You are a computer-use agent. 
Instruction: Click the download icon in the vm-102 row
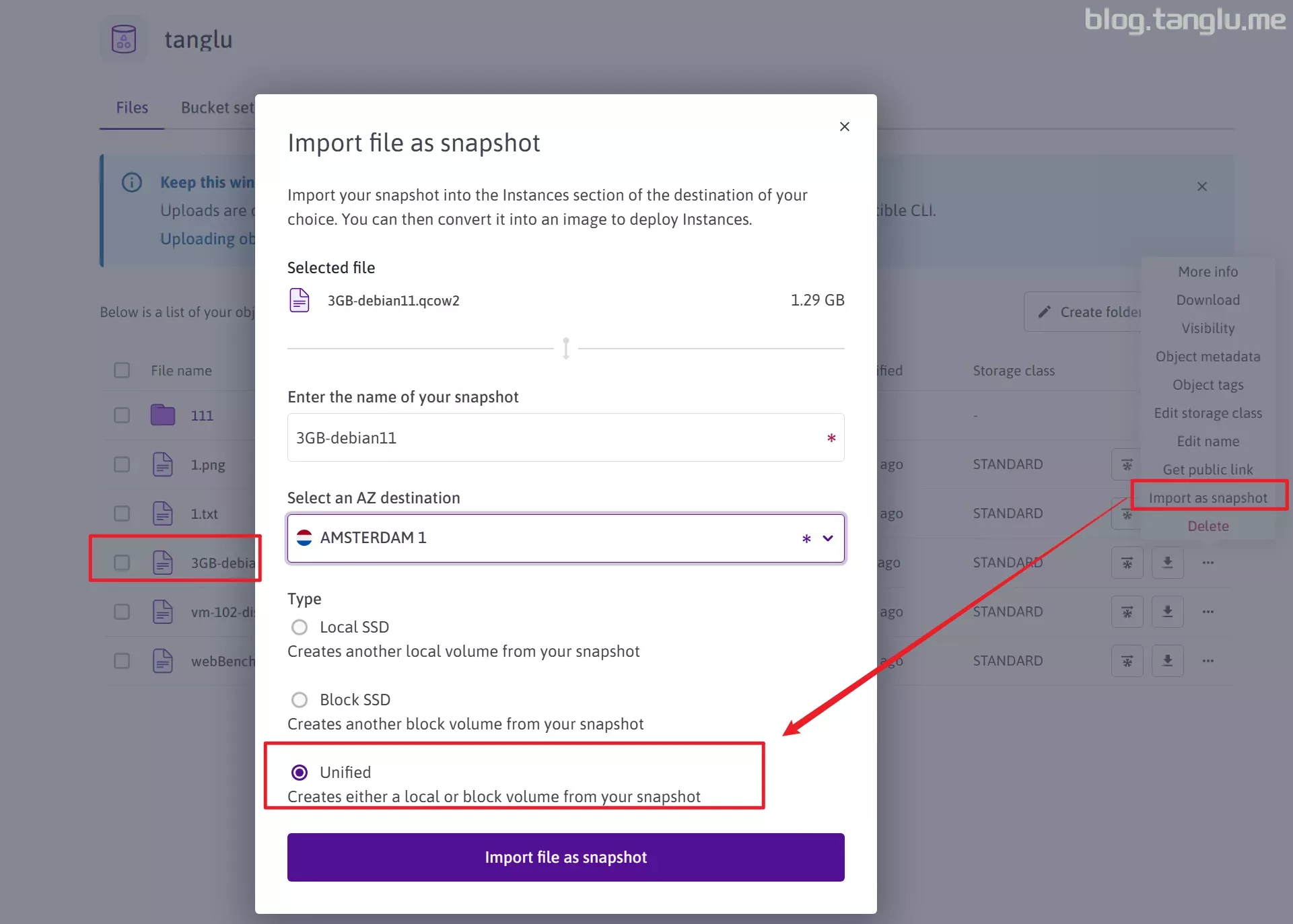(1167, 612)
